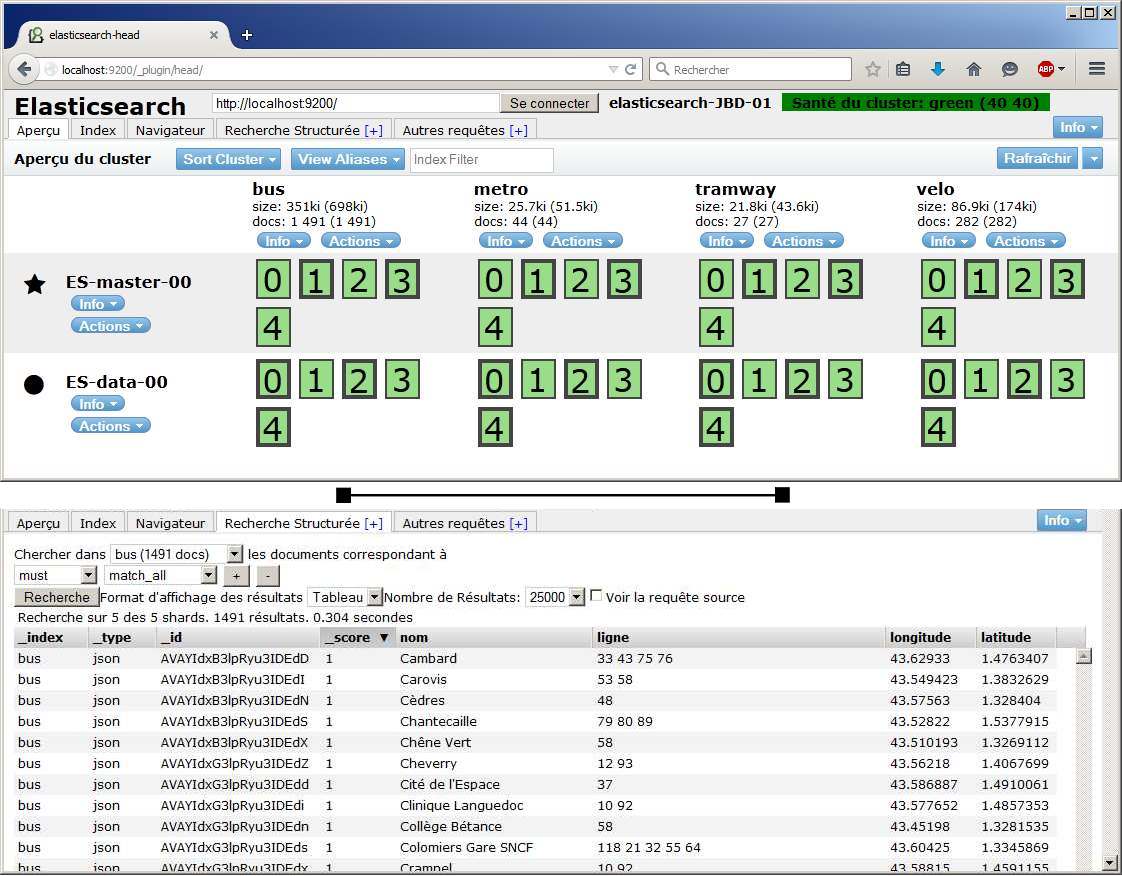Click the Index Filter input field
Image resolution: width=1122 pixels, height=876 pixels.
pos(481,160)
